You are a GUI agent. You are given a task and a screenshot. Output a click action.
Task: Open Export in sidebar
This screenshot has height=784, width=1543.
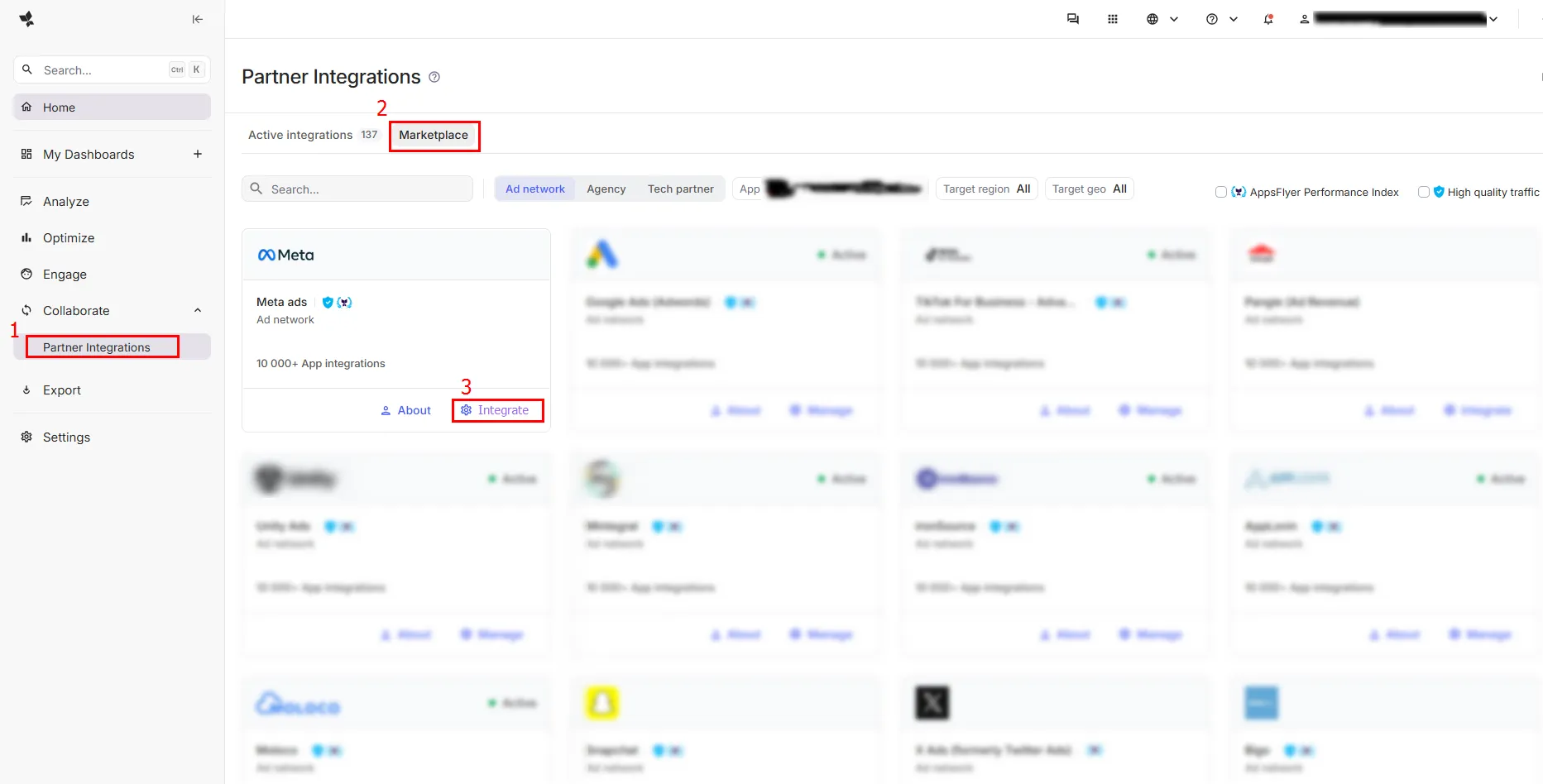[62, 390]
